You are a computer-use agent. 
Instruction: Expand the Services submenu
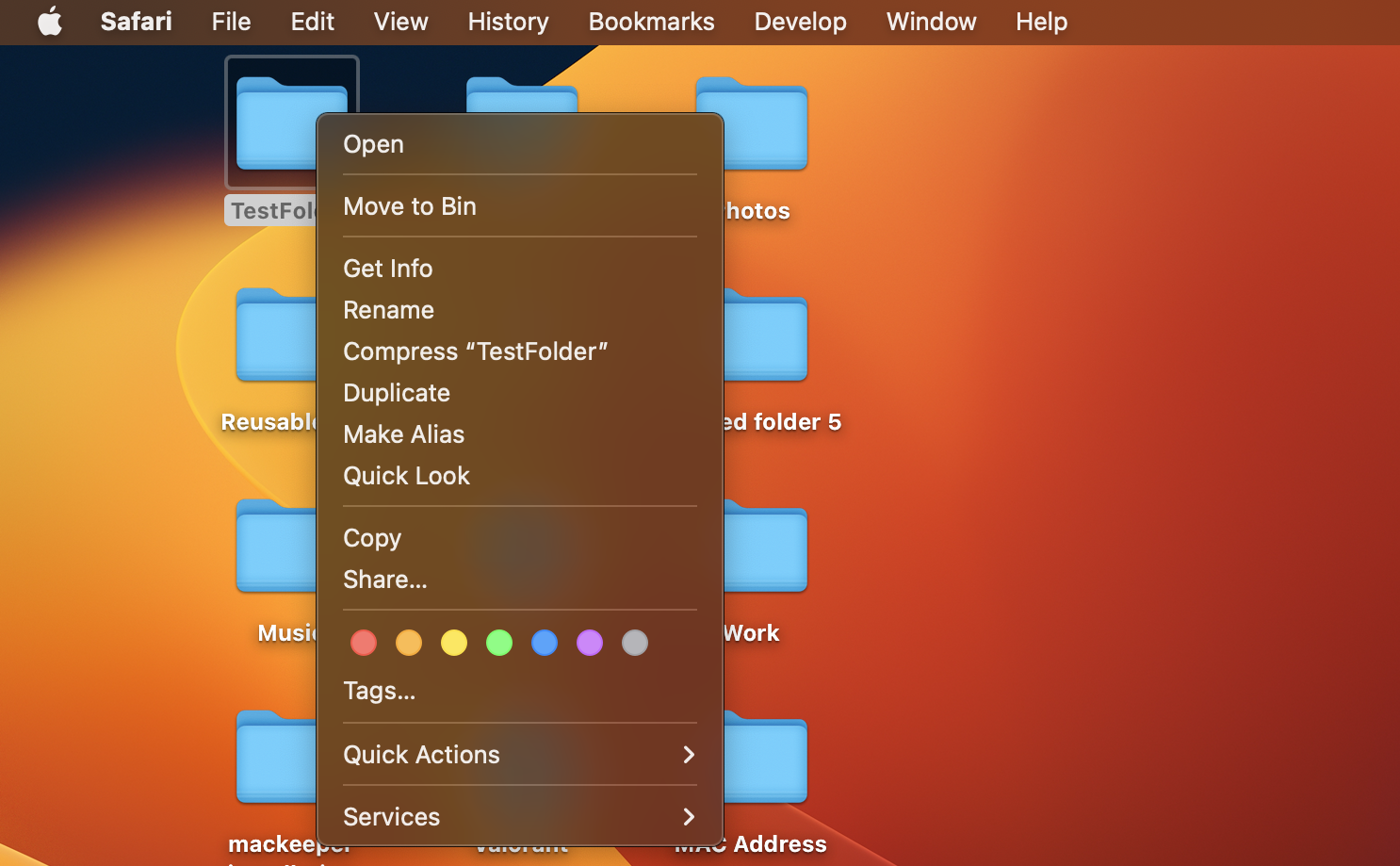pos(391,816)
